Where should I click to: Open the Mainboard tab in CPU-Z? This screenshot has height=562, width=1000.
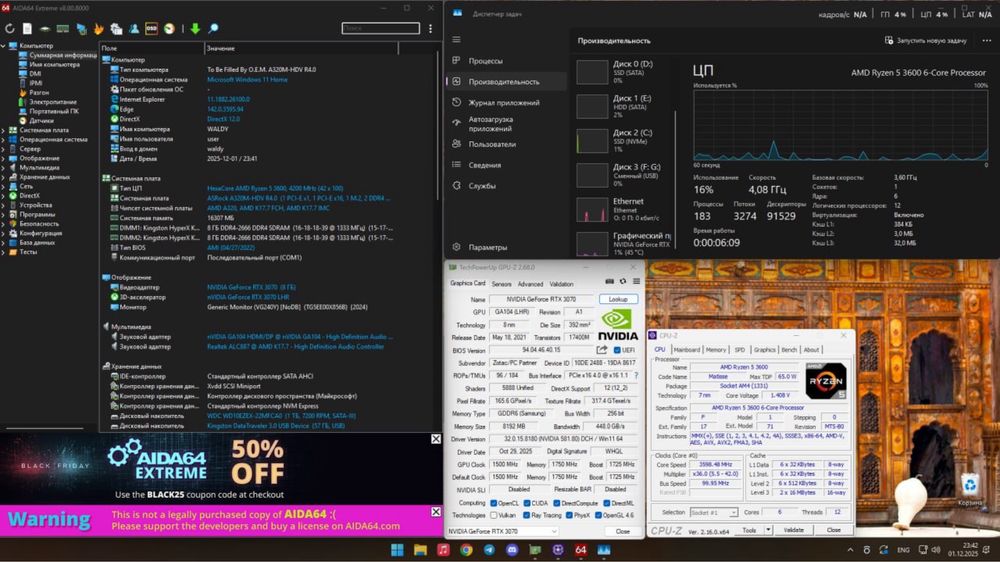tap(686, 350)
